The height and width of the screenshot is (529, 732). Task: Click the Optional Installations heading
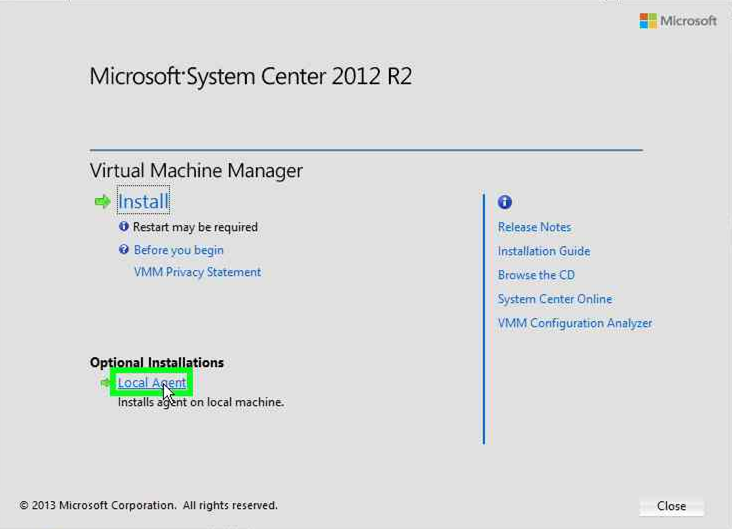coord(157,362)
